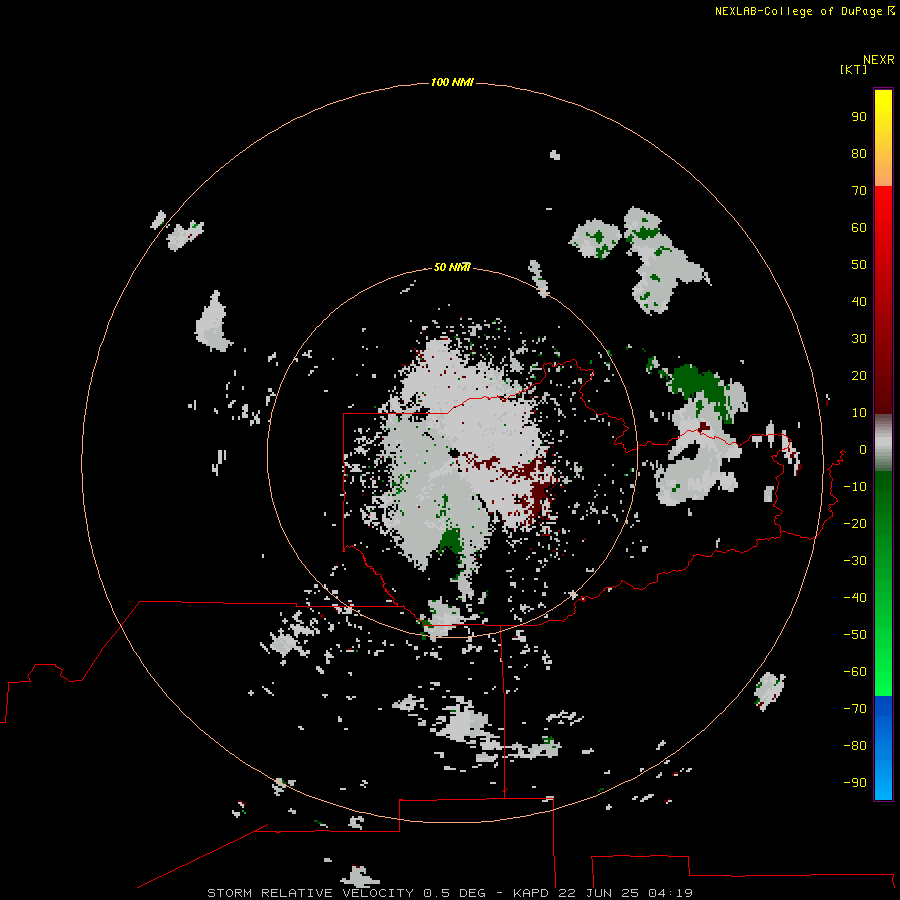900x900 pixels.
Task: Click the 40 value on velocity scale
Action: click(x=859, y=302)
